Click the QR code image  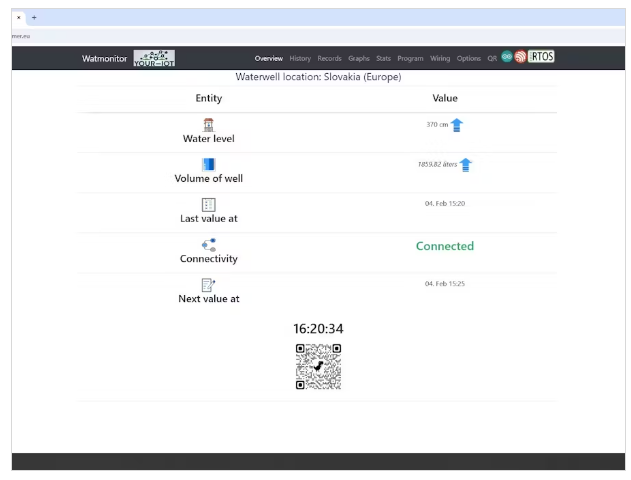point(318,366)
